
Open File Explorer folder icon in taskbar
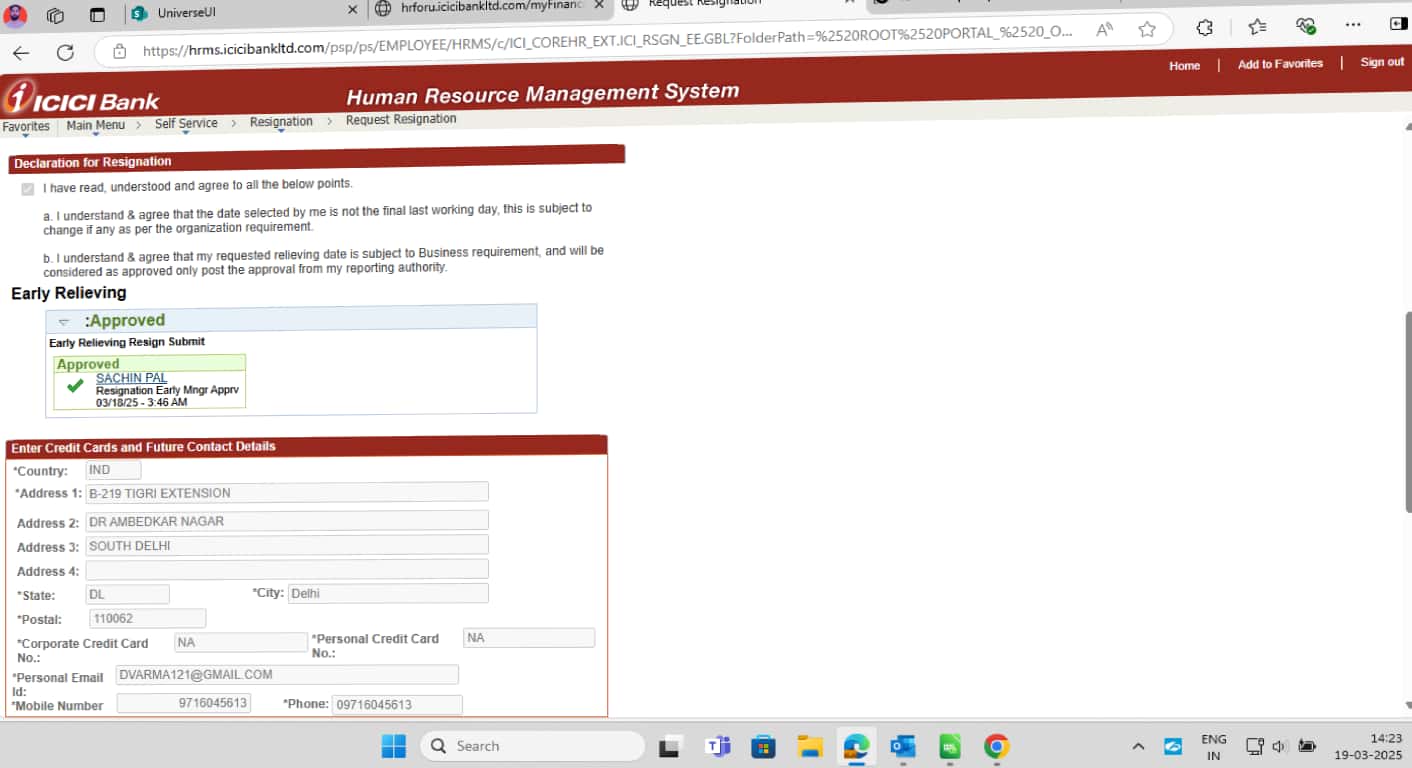[x=809, y=746]
